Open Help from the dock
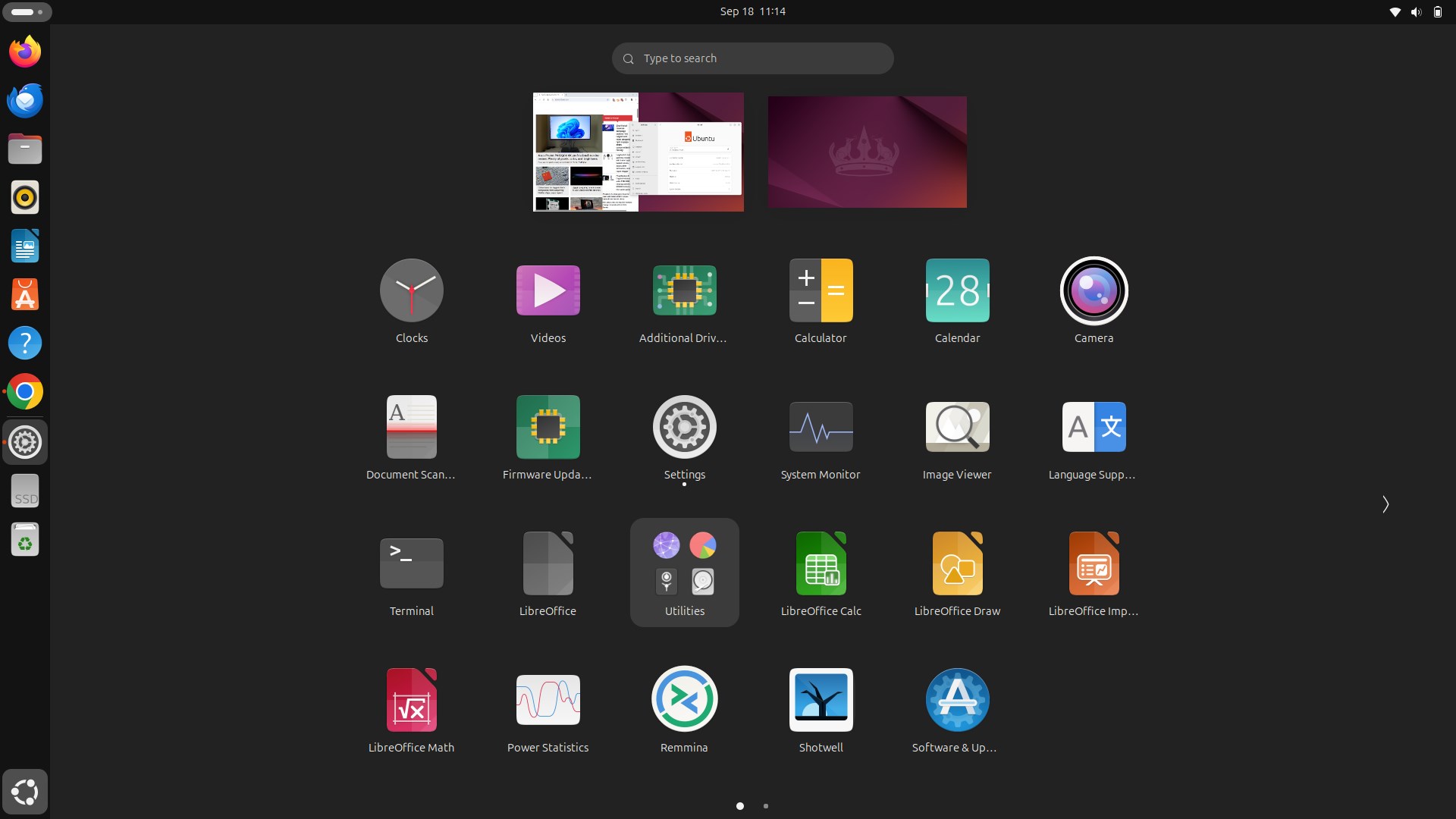The image size is (1456, 819). click(x=25, y=343)
